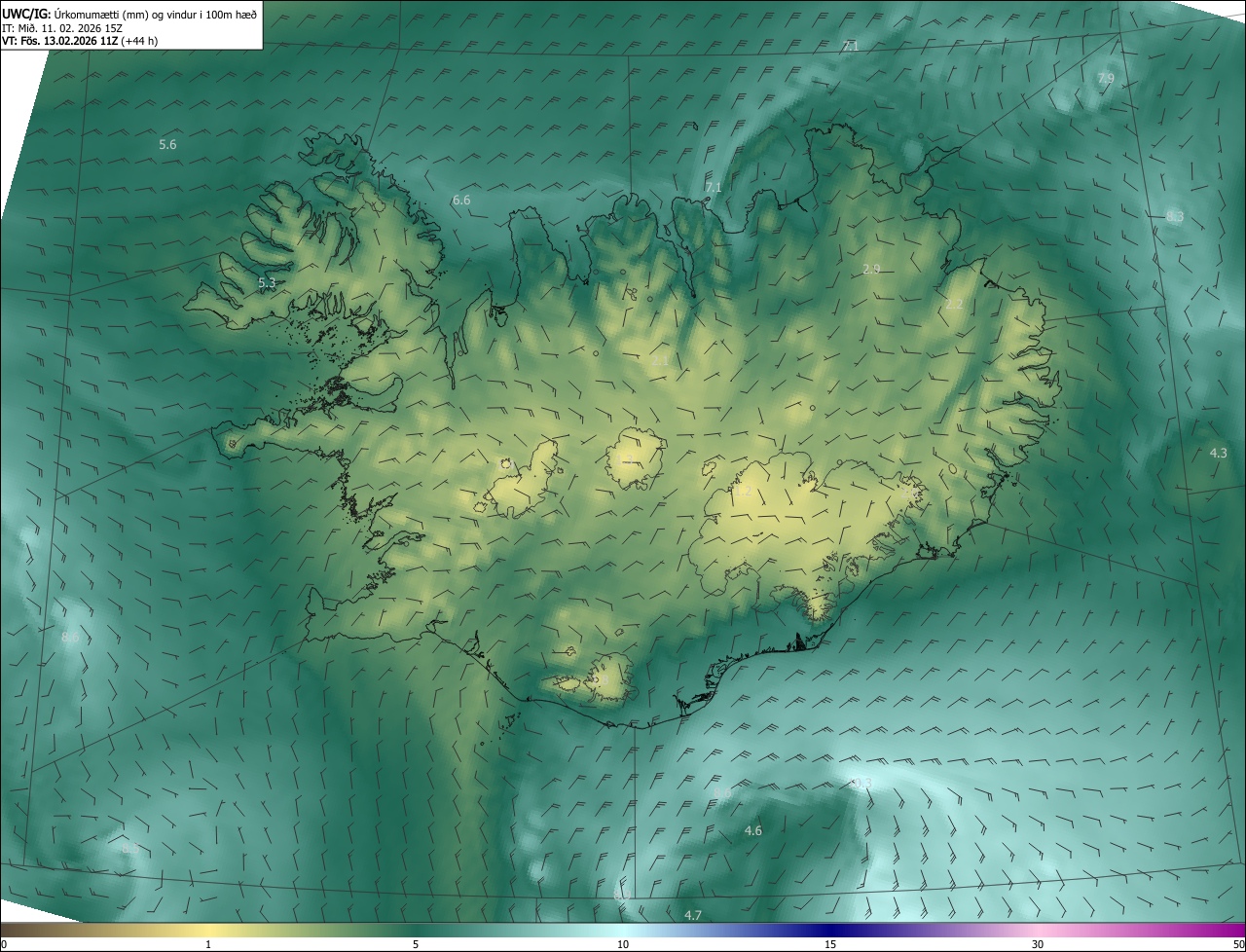1246x952 pixels.
Task: Click the 2.2 value label on the map
Action: click(954, 305)
